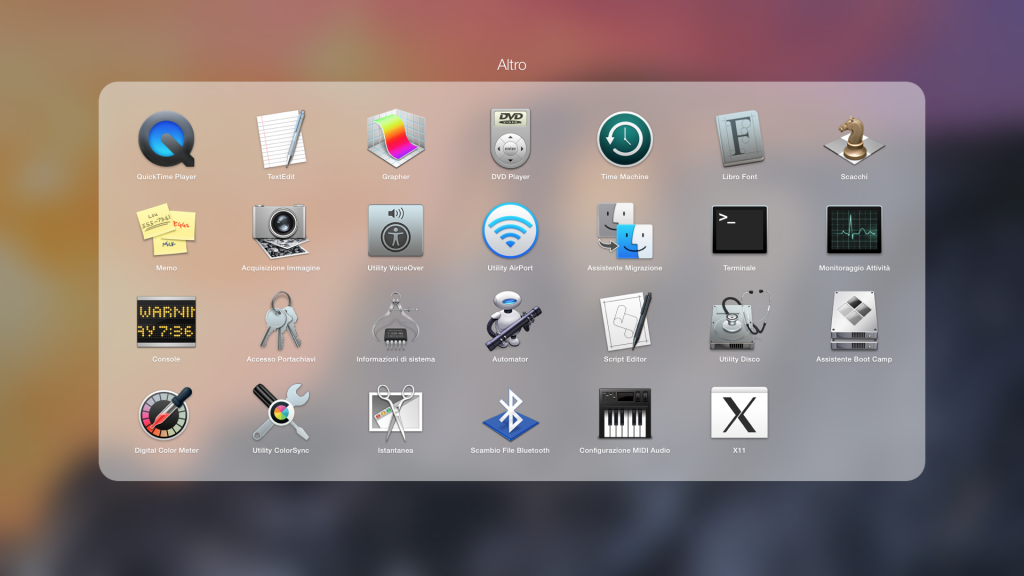Open Utility ColorSync
Image resolution: width=1024 pixels, height=576 pixels.
coord(281,412)
